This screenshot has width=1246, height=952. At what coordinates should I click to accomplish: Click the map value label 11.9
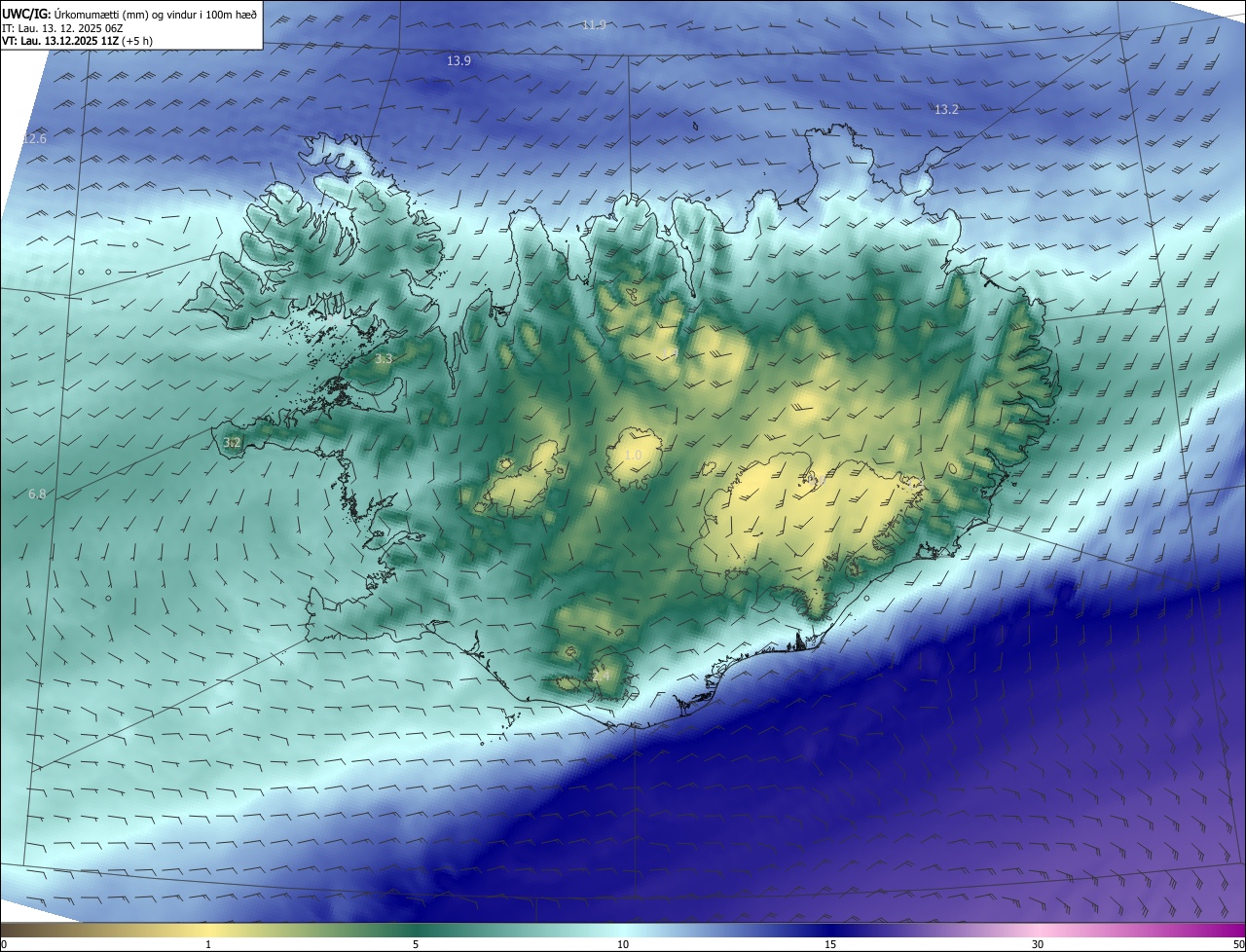pos(594,24)
